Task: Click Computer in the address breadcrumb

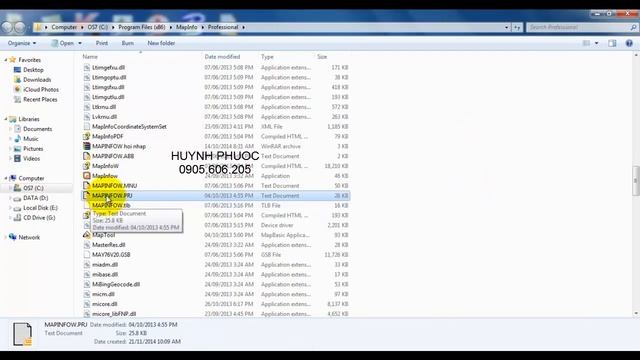Action: (64, 27)
